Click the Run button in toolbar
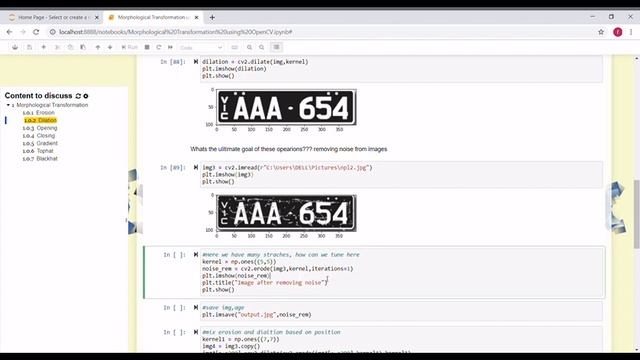 tap(130, 47)
